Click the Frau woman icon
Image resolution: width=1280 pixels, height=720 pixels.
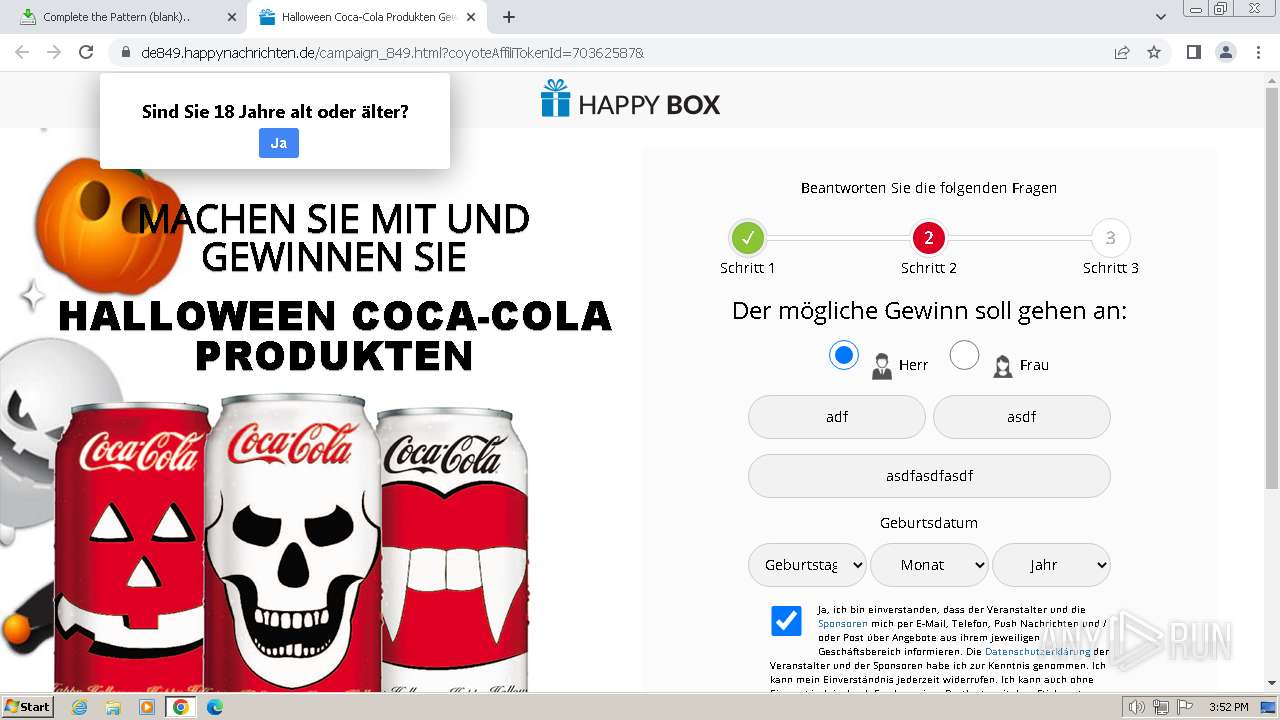pos(1002,366)
